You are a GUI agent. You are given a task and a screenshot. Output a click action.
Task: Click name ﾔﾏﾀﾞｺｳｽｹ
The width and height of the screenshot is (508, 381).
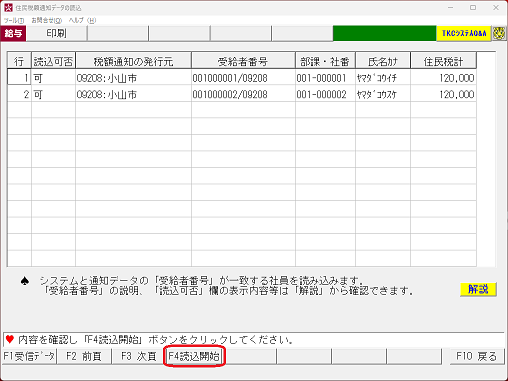383,94
